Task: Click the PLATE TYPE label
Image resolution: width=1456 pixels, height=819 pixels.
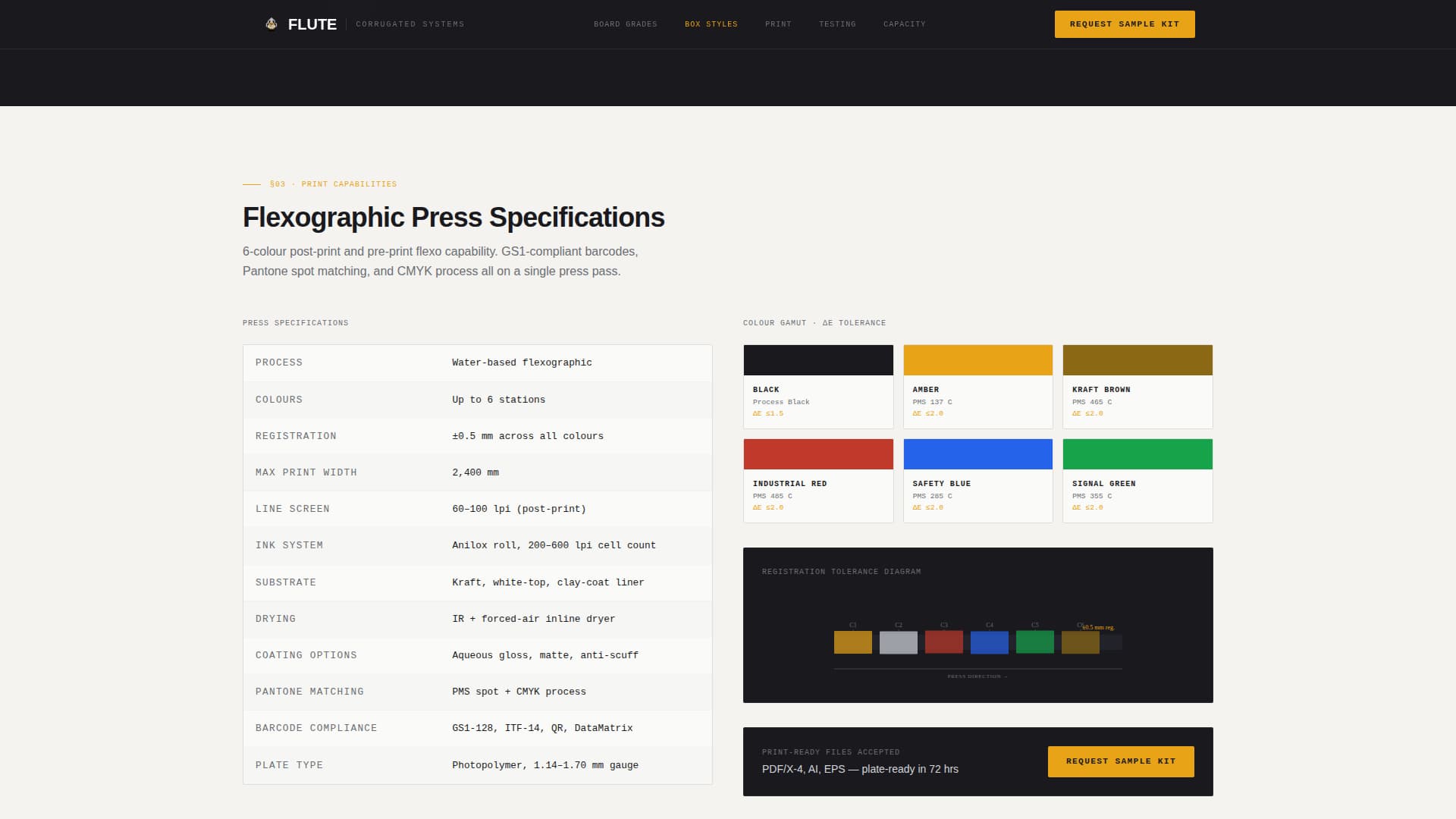Action: [289, 765]
